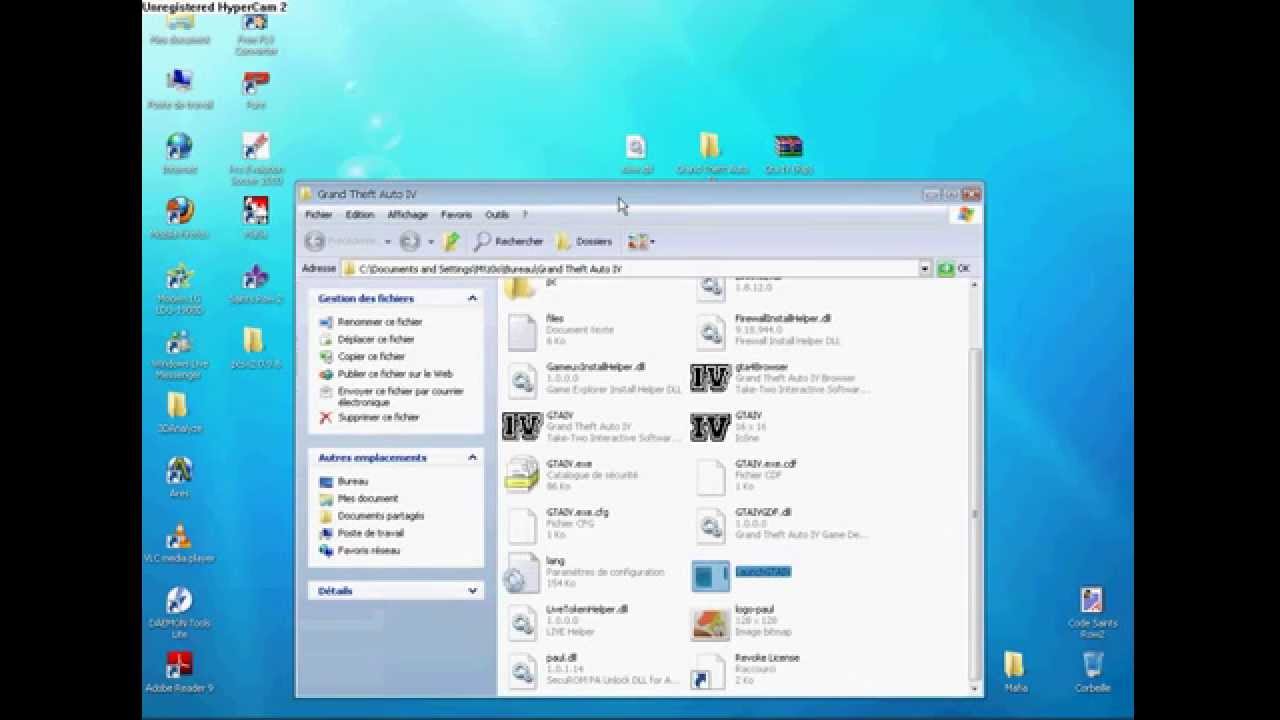1280x720 pixels.
Task: Click Envoyer ce fichier par courrier électronique
Action: 400,396
